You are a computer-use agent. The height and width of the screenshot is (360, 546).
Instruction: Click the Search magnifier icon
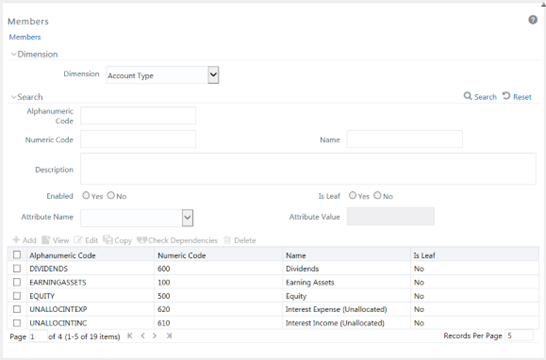pyautogui.click(x=468, y=96)
